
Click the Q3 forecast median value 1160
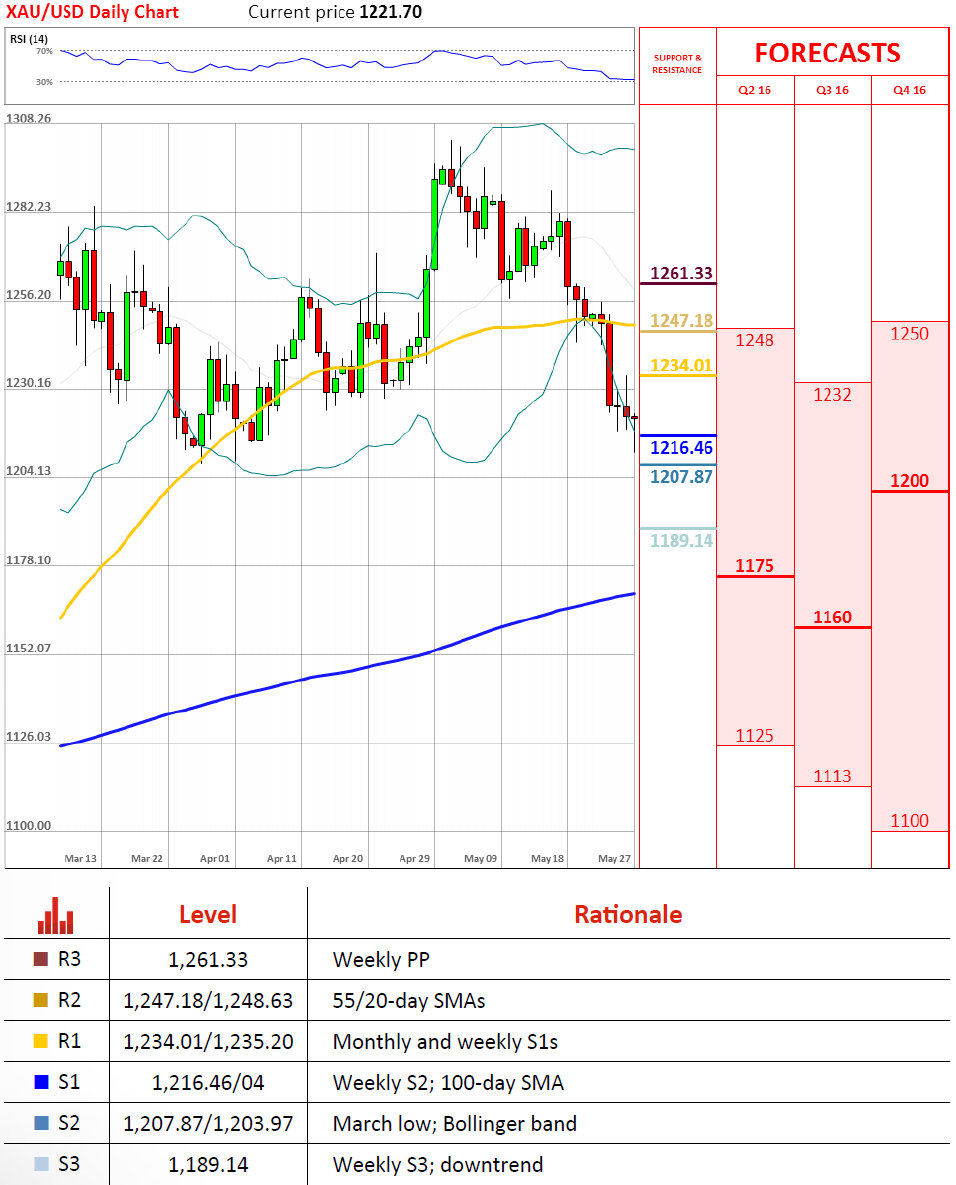point(832,617)
